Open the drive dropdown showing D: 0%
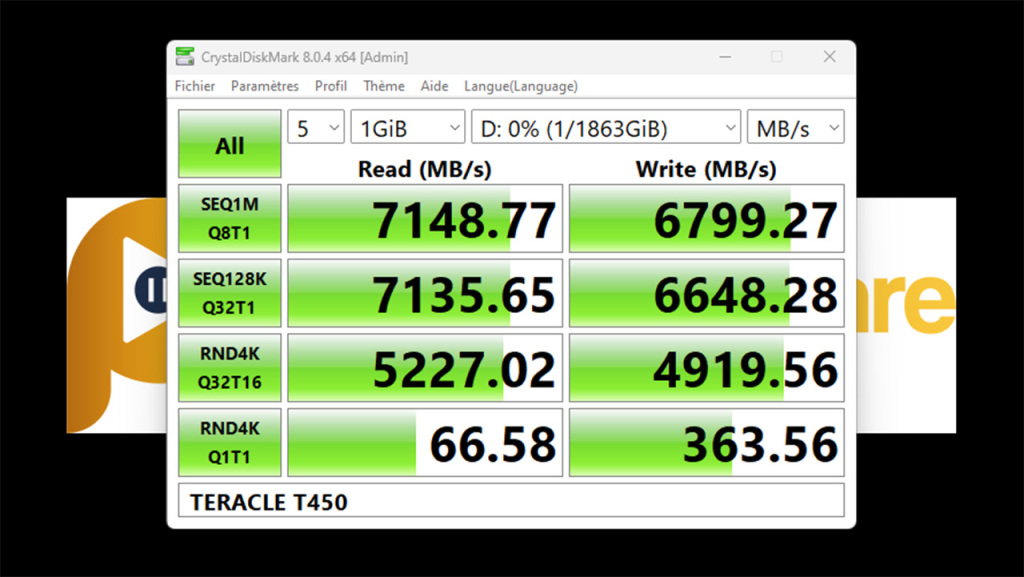The image size is (1024, 577). coord(606,127)
